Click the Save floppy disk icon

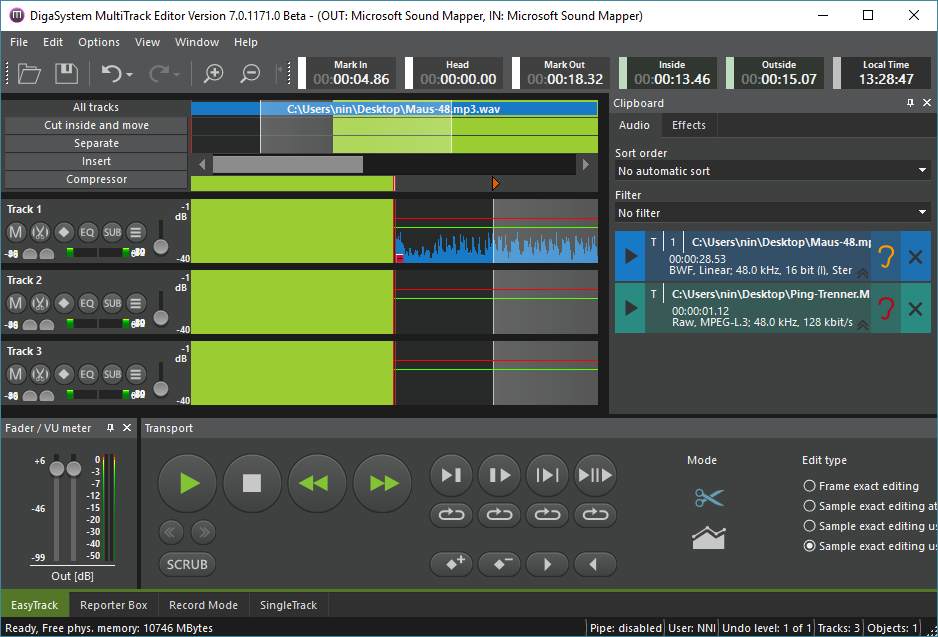(66, 73)
